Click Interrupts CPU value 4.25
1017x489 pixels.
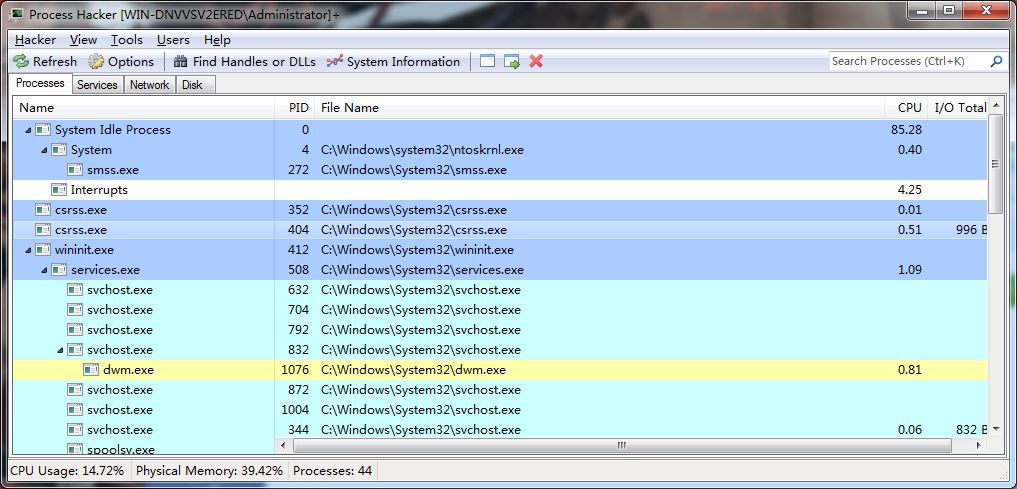point(909,190)
